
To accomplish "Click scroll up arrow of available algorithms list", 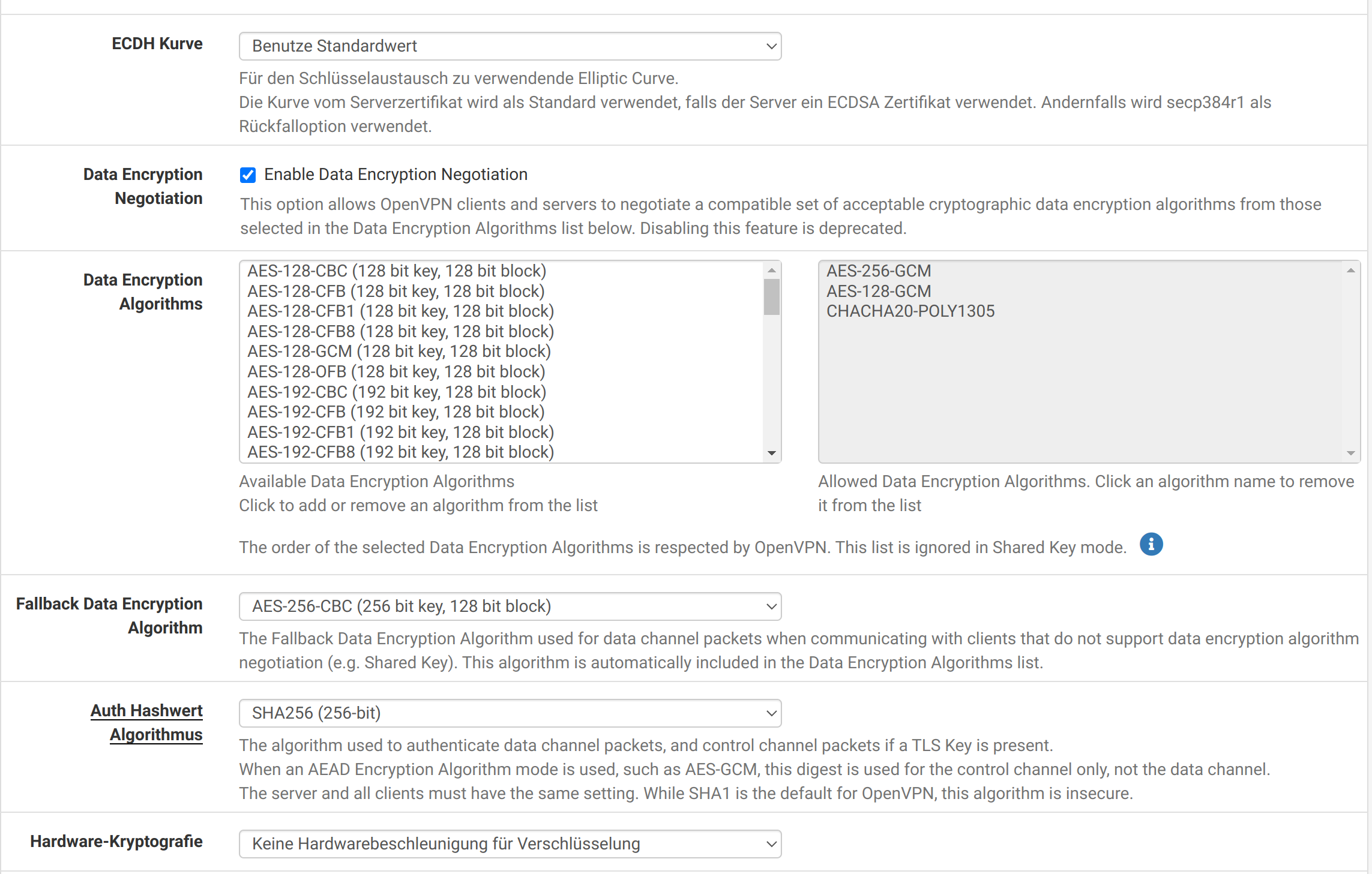I will click(x=772, y=271).
